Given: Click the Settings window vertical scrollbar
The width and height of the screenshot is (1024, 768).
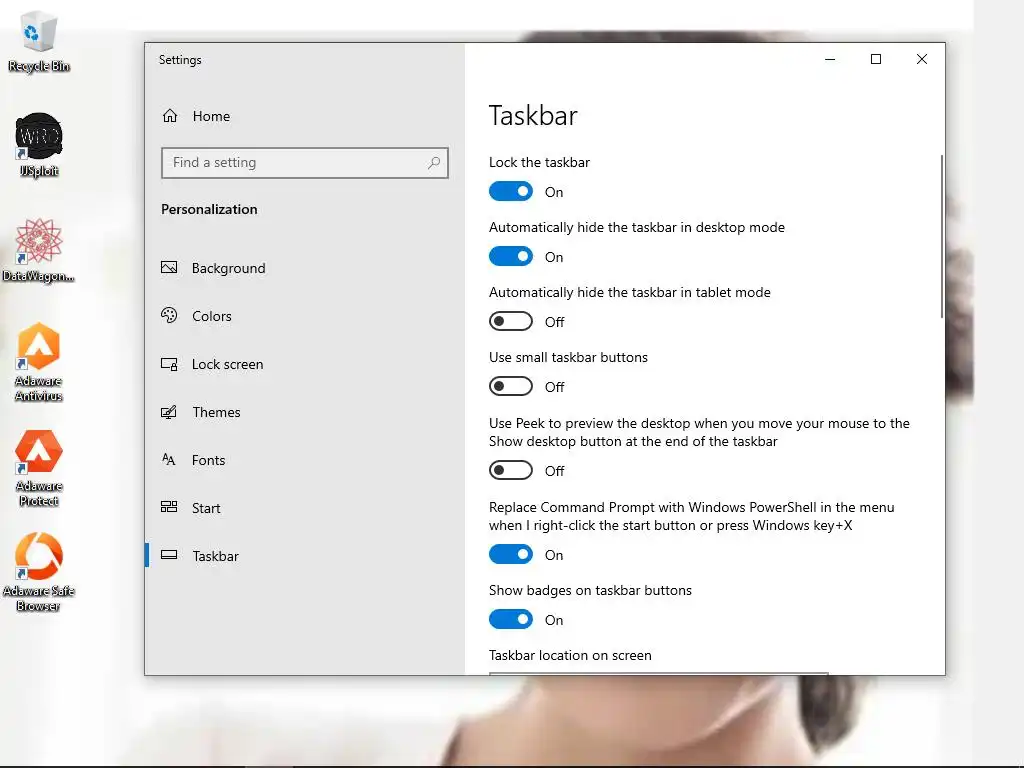Looking at the screenshot, I should (941, 236).
